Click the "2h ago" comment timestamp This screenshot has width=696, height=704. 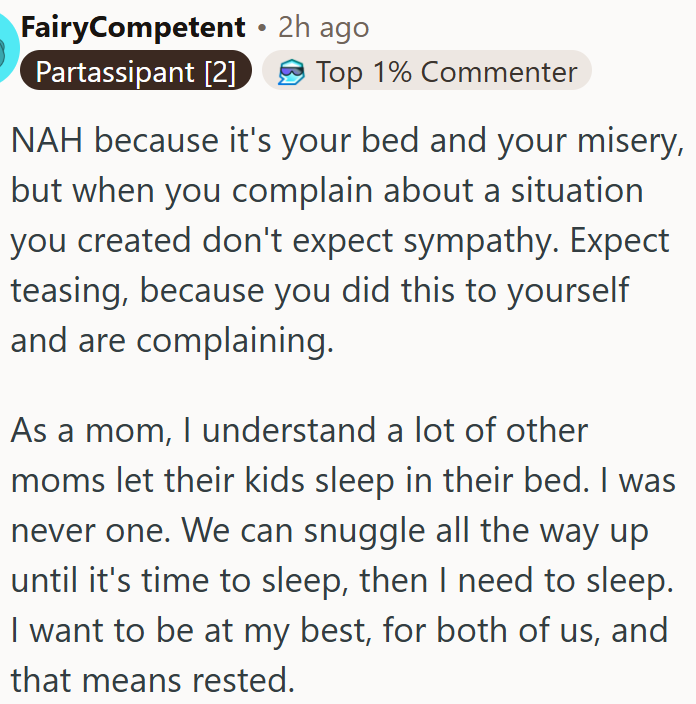[x=323, y=27]
